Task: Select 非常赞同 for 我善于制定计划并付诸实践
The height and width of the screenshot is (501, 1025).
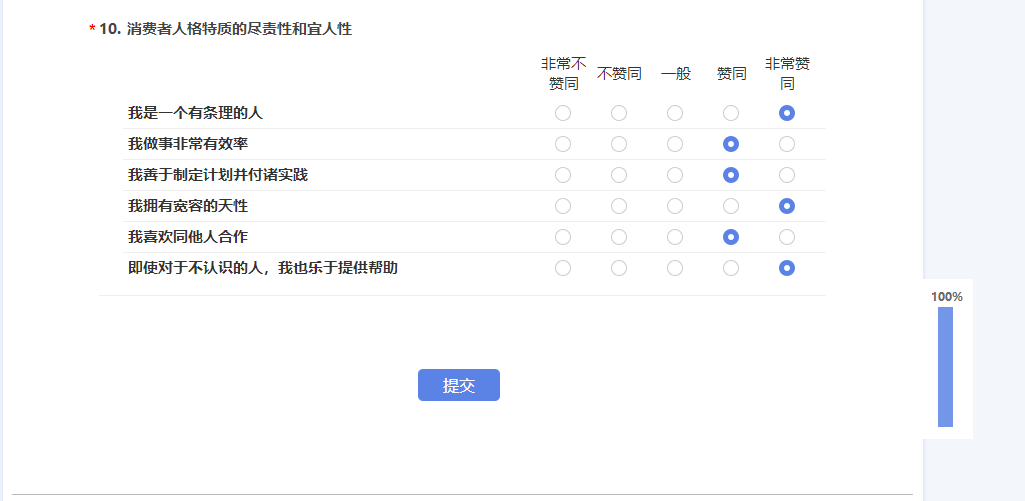Action: 787,175
